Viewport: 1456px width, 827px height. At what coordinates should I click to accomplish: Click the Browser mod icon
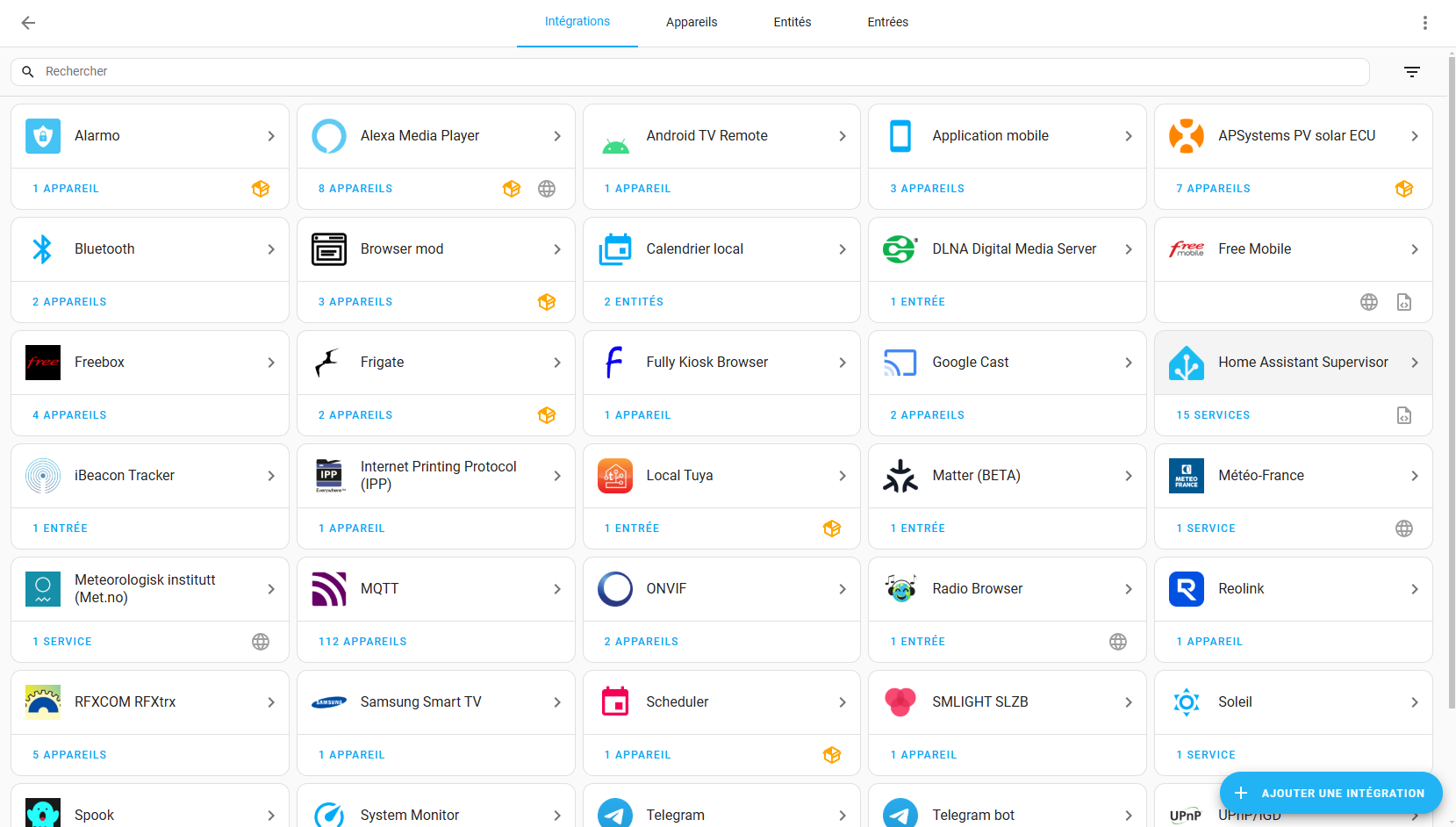click(x=329, y=249)
